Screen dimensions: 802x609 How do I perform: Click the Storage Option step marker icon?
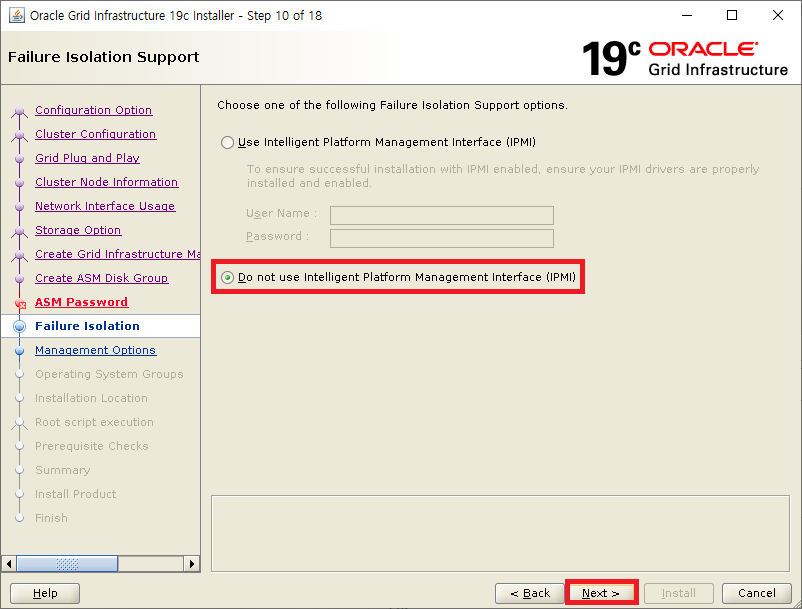click(x=19, y=231)
